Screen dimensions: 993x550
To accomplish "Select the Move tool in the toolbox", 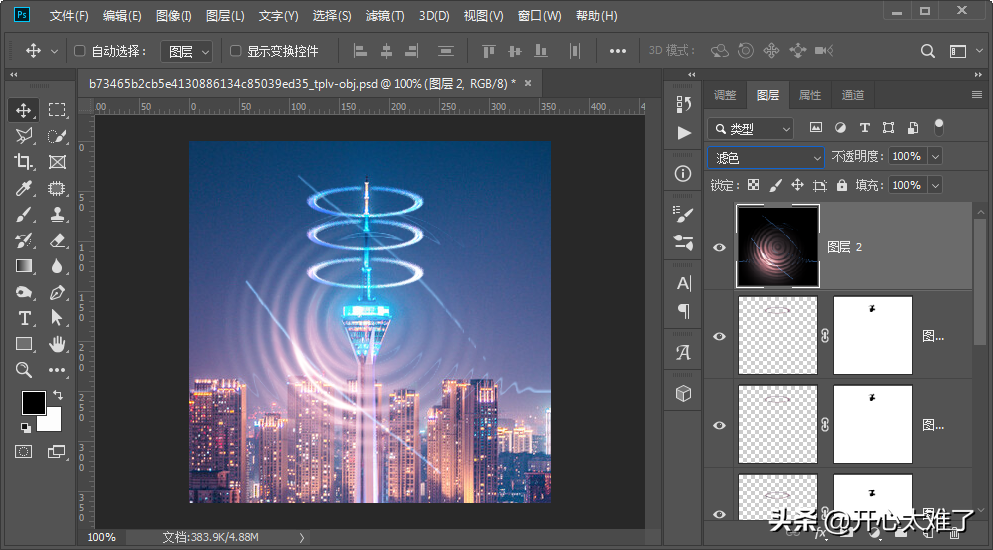I will click(23, 110).
